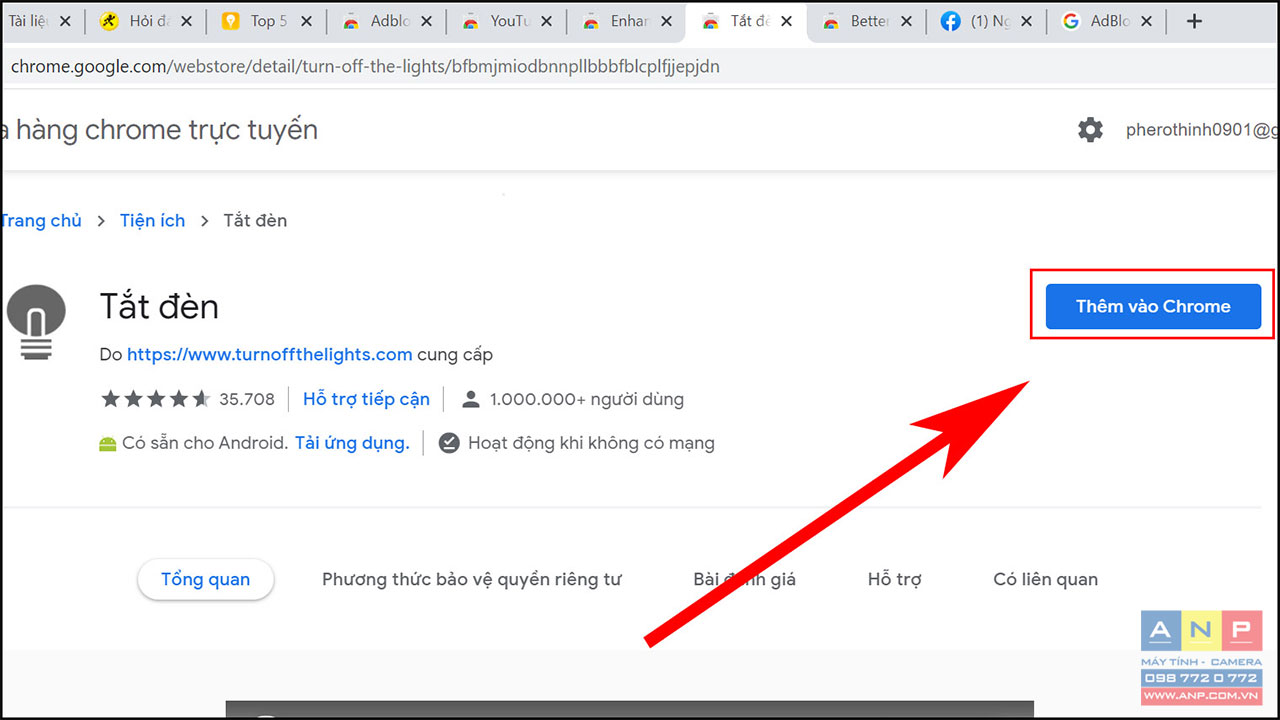Switch to the Top 5 tab
The height and width of the screenshot is (720, 1280).
point(269,21)
